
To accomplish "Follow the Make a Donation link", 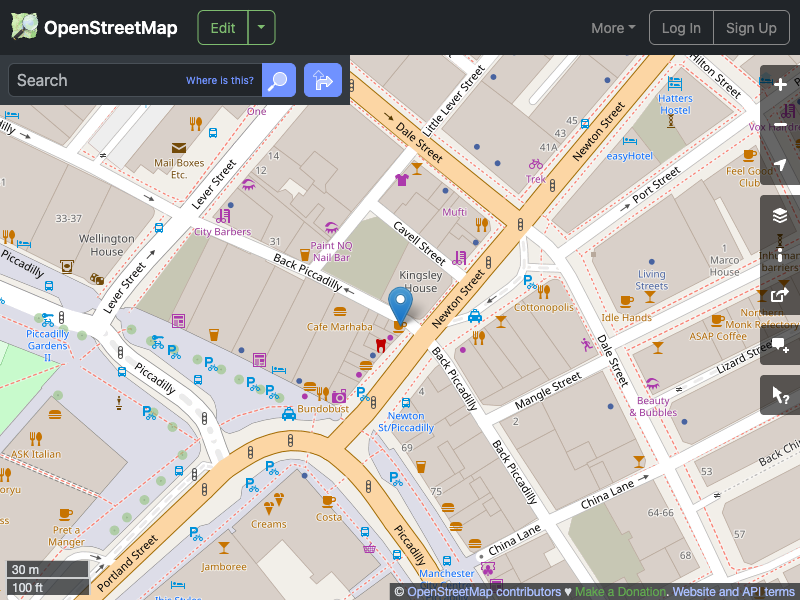I will tap(620, 591).
